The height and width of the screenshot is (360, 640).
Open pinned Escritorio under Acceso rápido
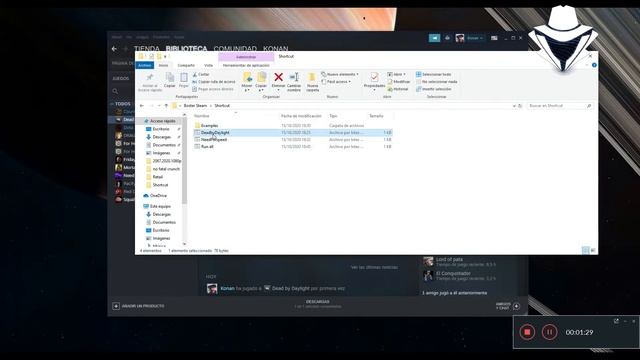coord(161,129)
